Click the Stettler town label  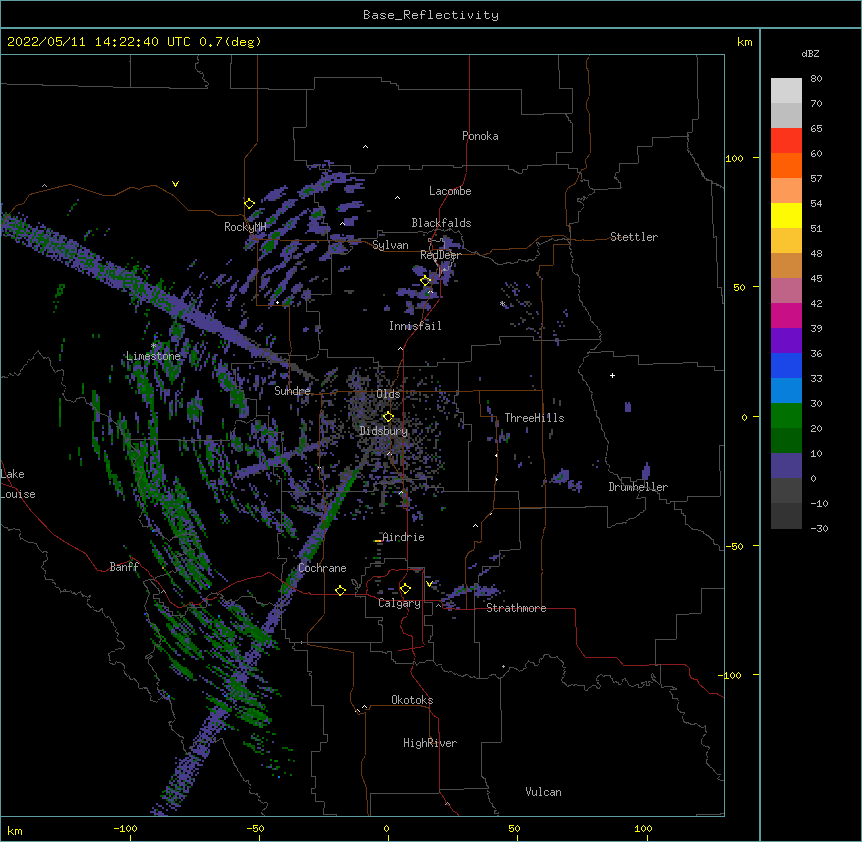(x=634, y=237)
